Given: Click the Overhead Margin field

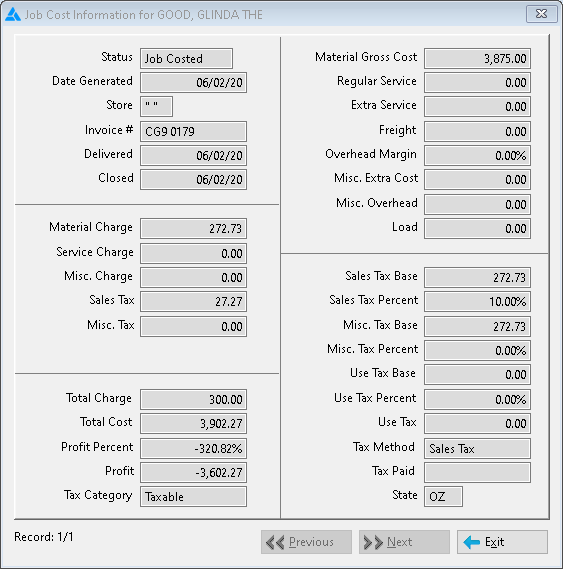Looking at the screenshot, I should [477, 155].
